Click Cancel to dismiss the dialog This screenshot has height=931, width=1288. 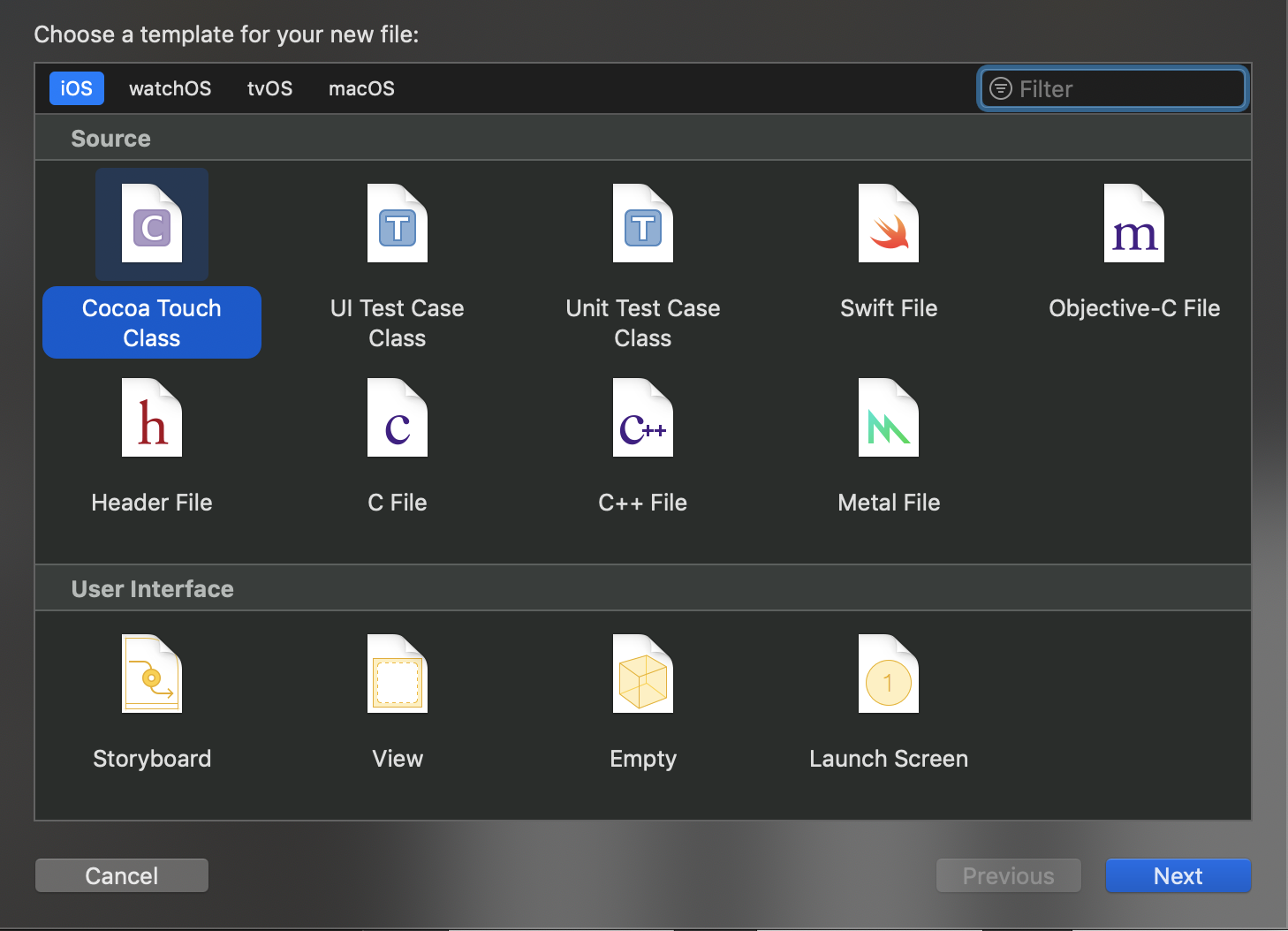pos(122,875)
